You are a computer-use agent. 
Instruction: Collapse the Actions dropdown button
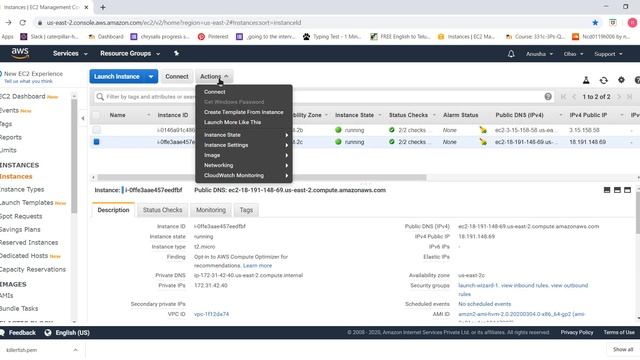point(214,76)
